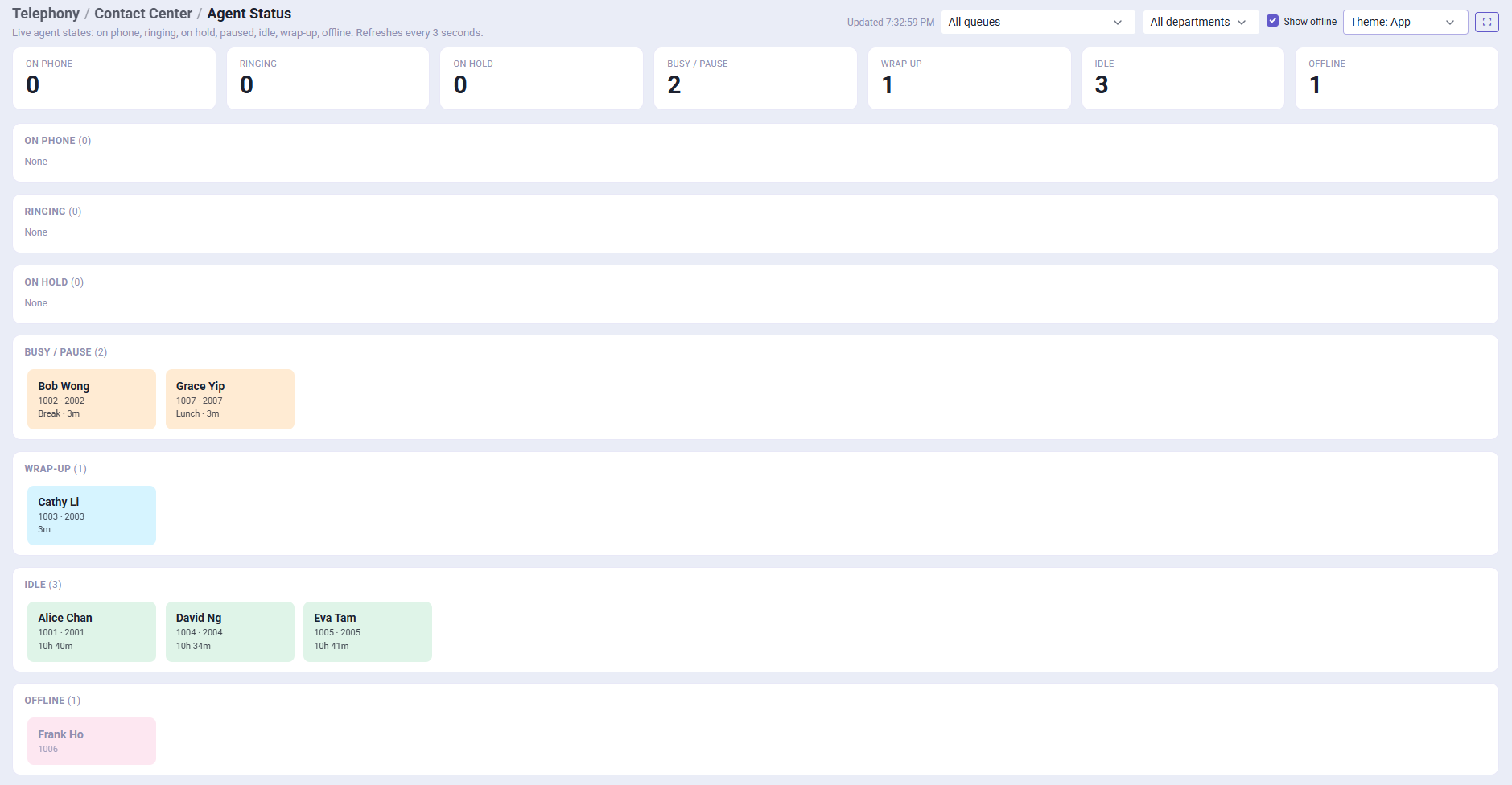Open Eva Tam agent card
The height and width of the screenshot is (785, 1512).
(x=368, y=631)
